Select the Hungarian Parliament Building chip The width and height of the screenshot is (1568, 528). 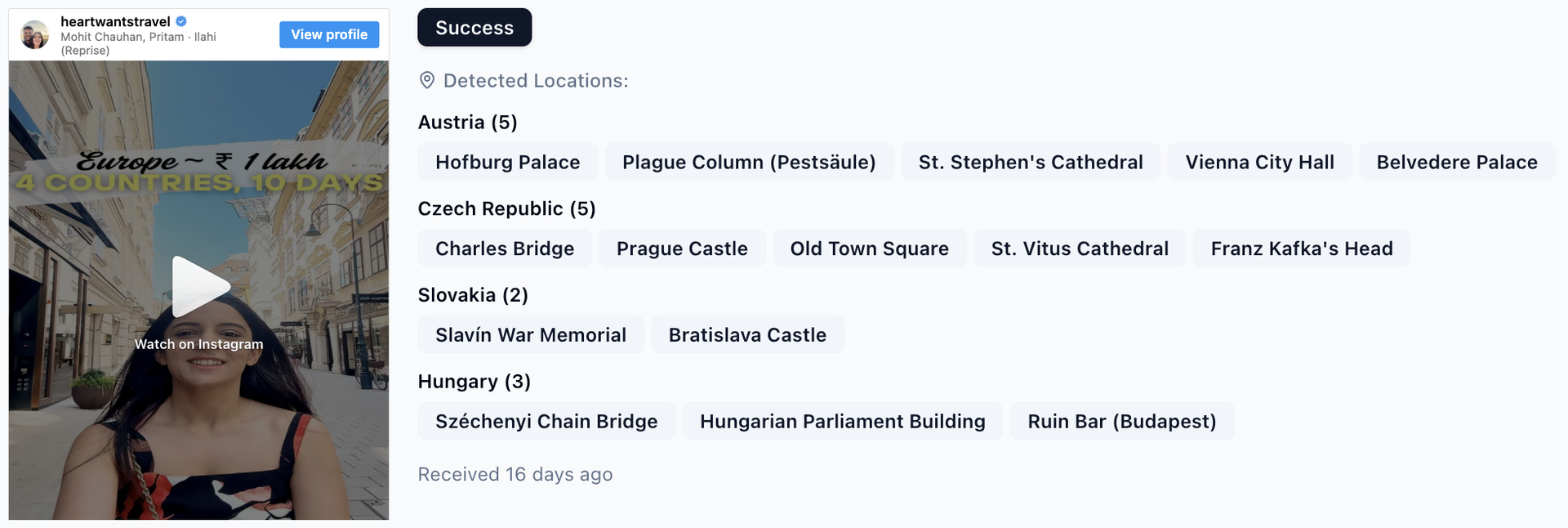tap(841, 421)
